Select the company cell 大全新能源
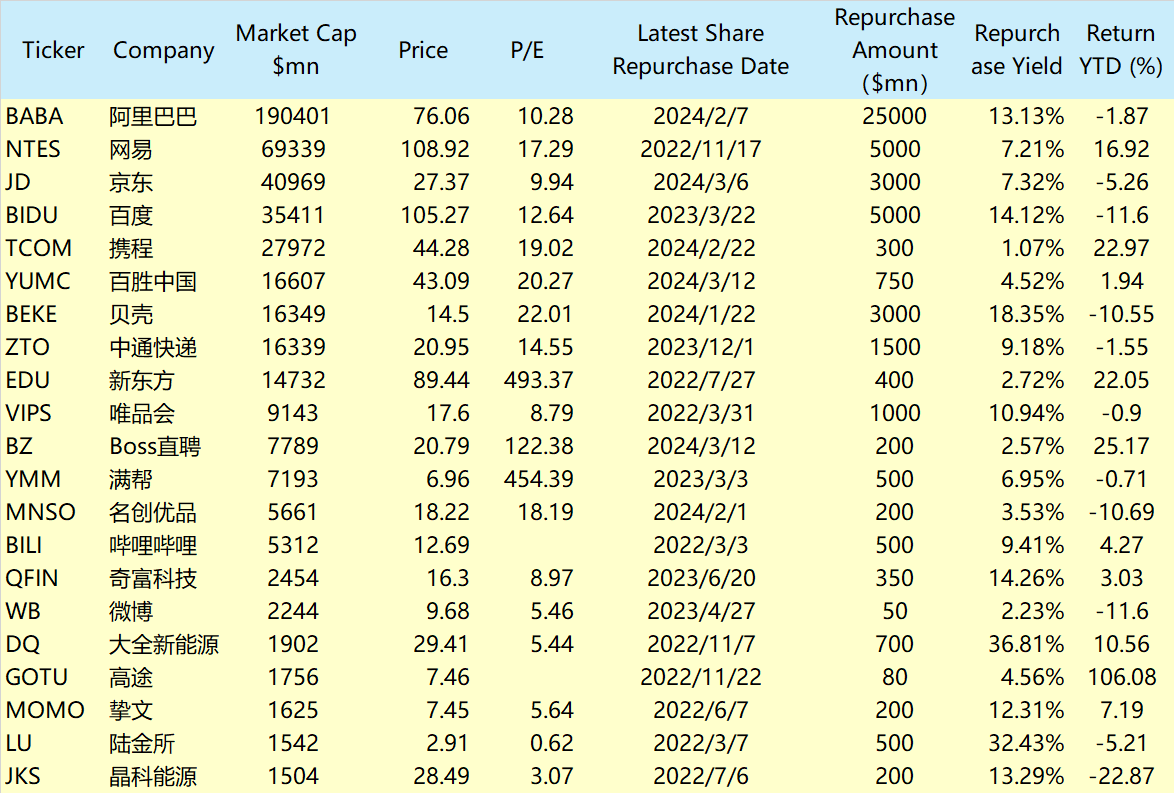The width and height of the screenshot is (1174, 793). [164, 645]
